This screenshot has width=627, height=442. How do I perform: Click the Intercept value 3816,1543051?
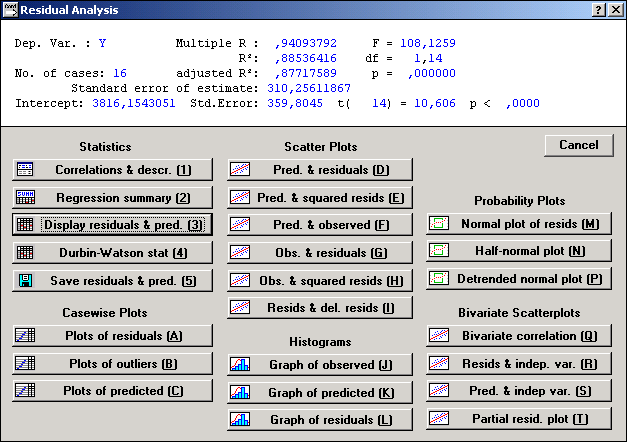(134, 103)
